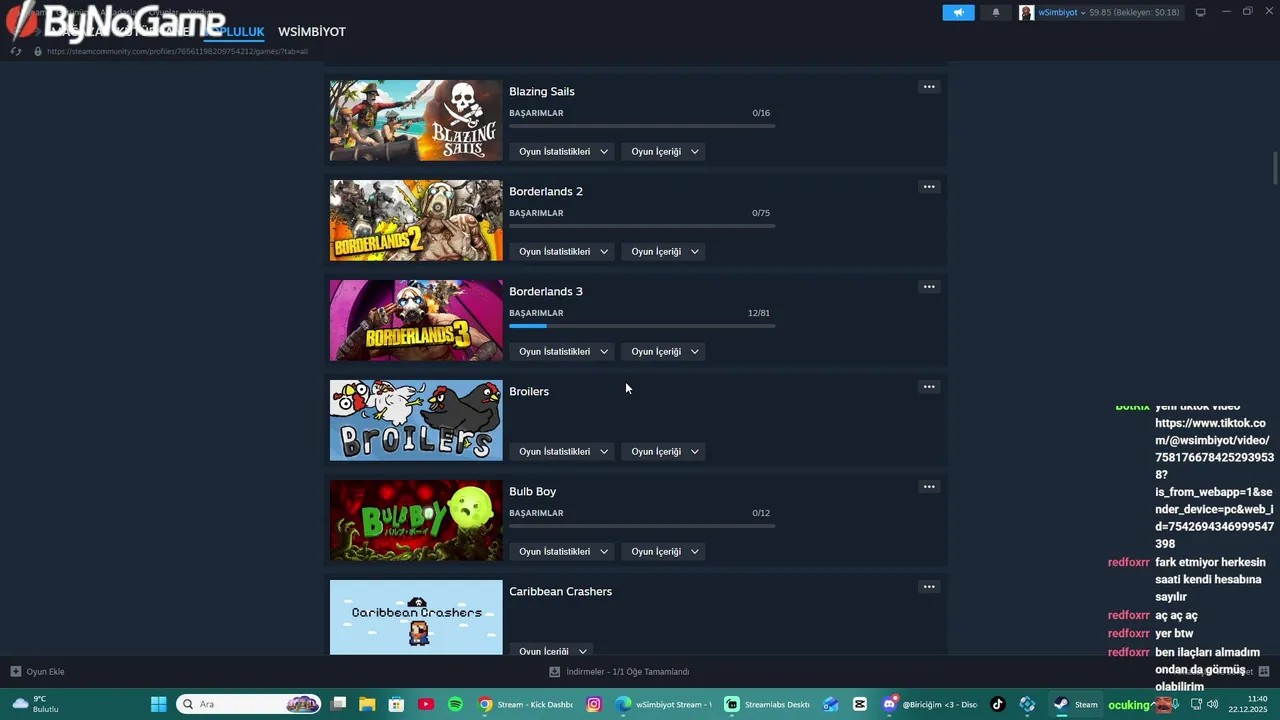Expand Oyun İstatistikleri for Borderlands 3
Viewport: 1280px width, 720px height.
tap(563, 352)
